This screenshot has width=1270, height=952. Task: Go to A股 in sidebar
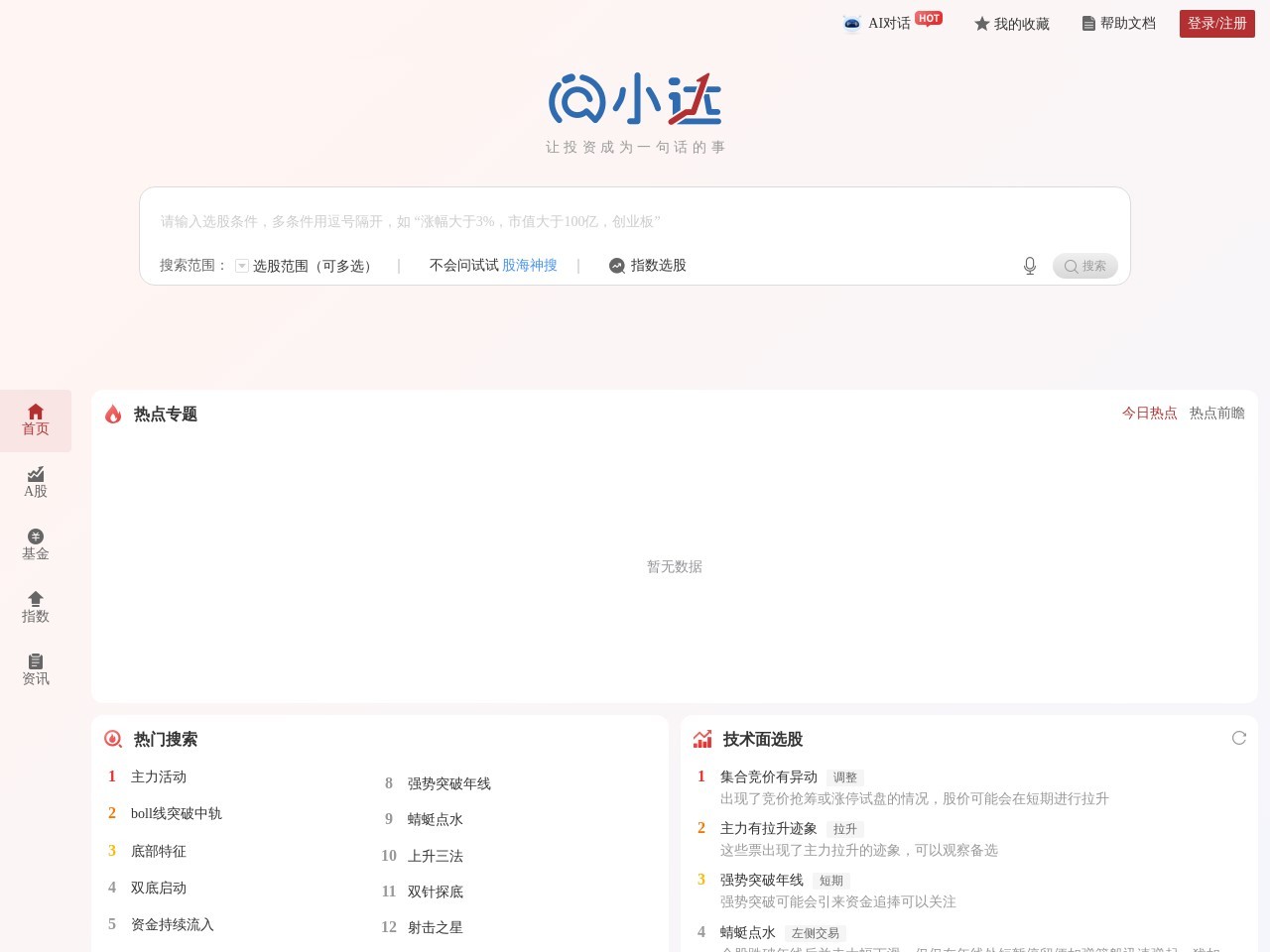(36, 482)
